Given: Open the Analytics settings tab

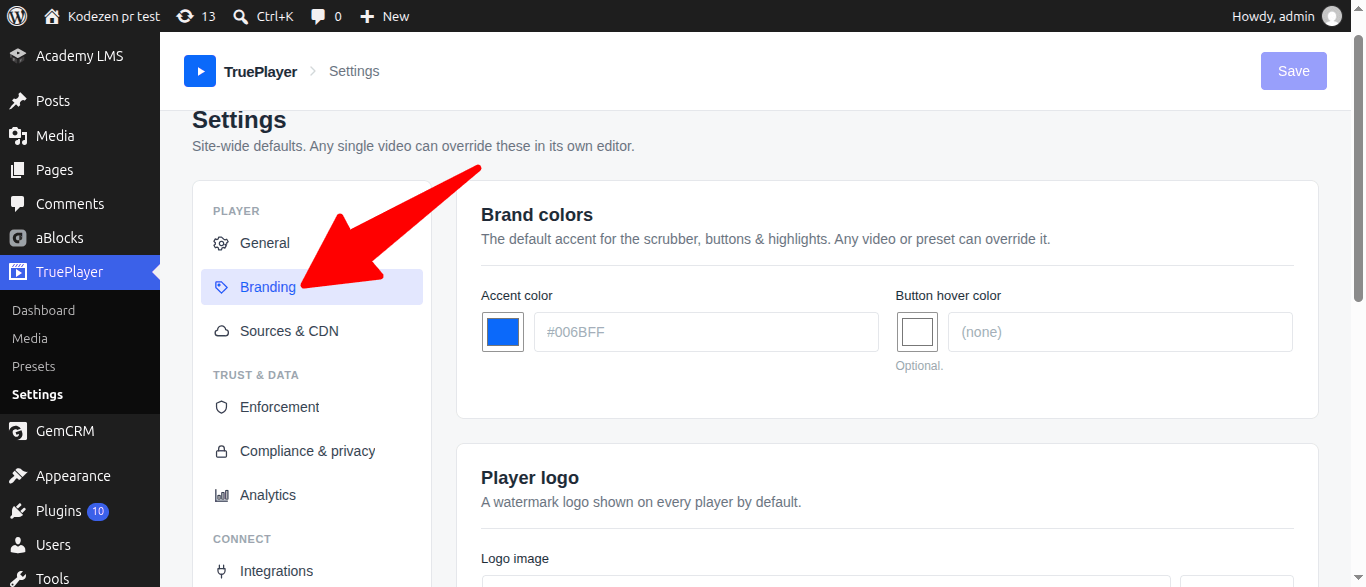Looking at the screenshot, I should (312, 495).
